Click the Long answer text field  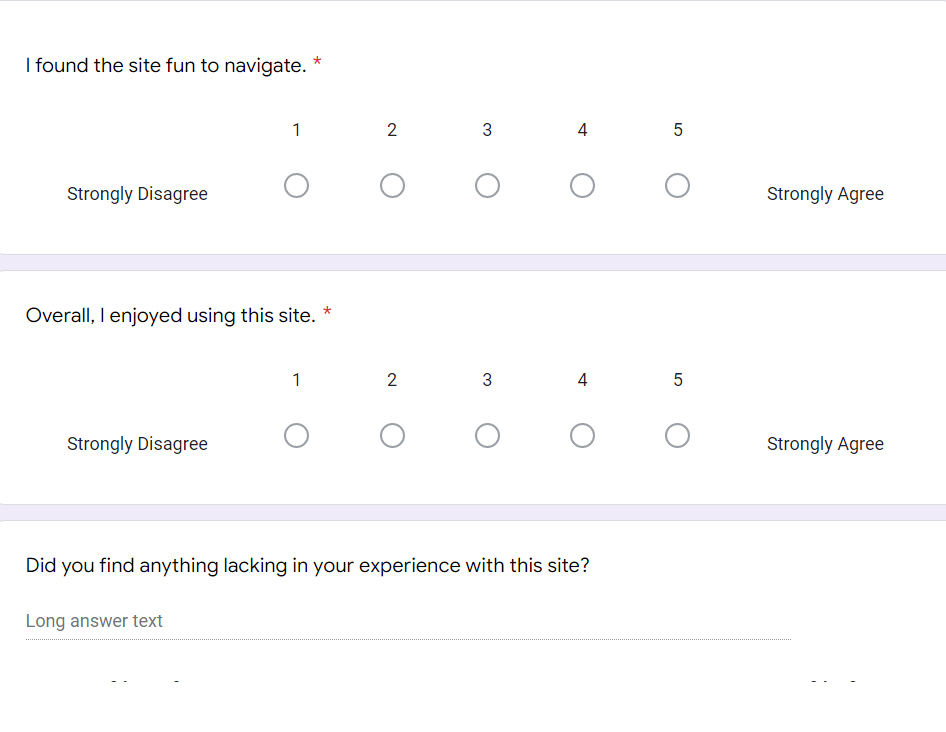coord(408,622)
